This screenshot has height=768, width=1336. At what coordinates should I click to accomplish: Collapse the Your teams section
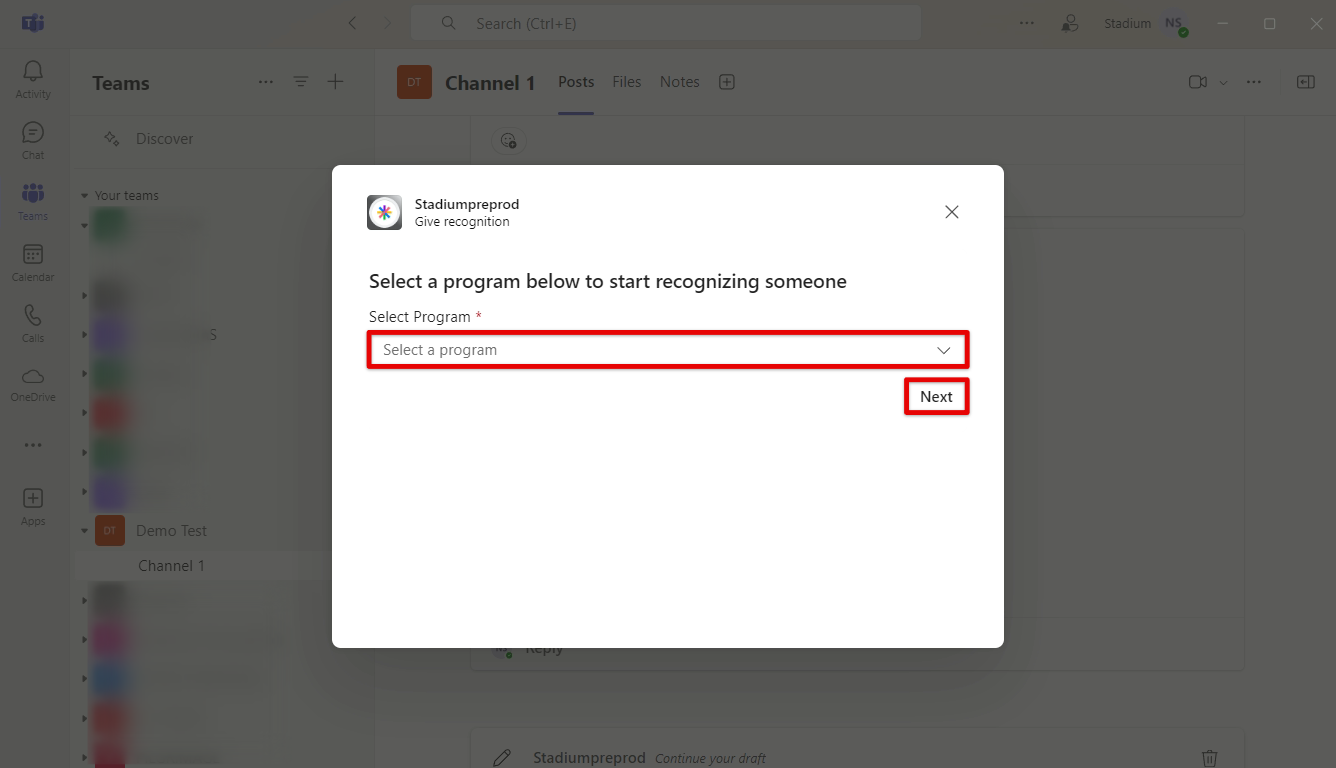[85, 196]
